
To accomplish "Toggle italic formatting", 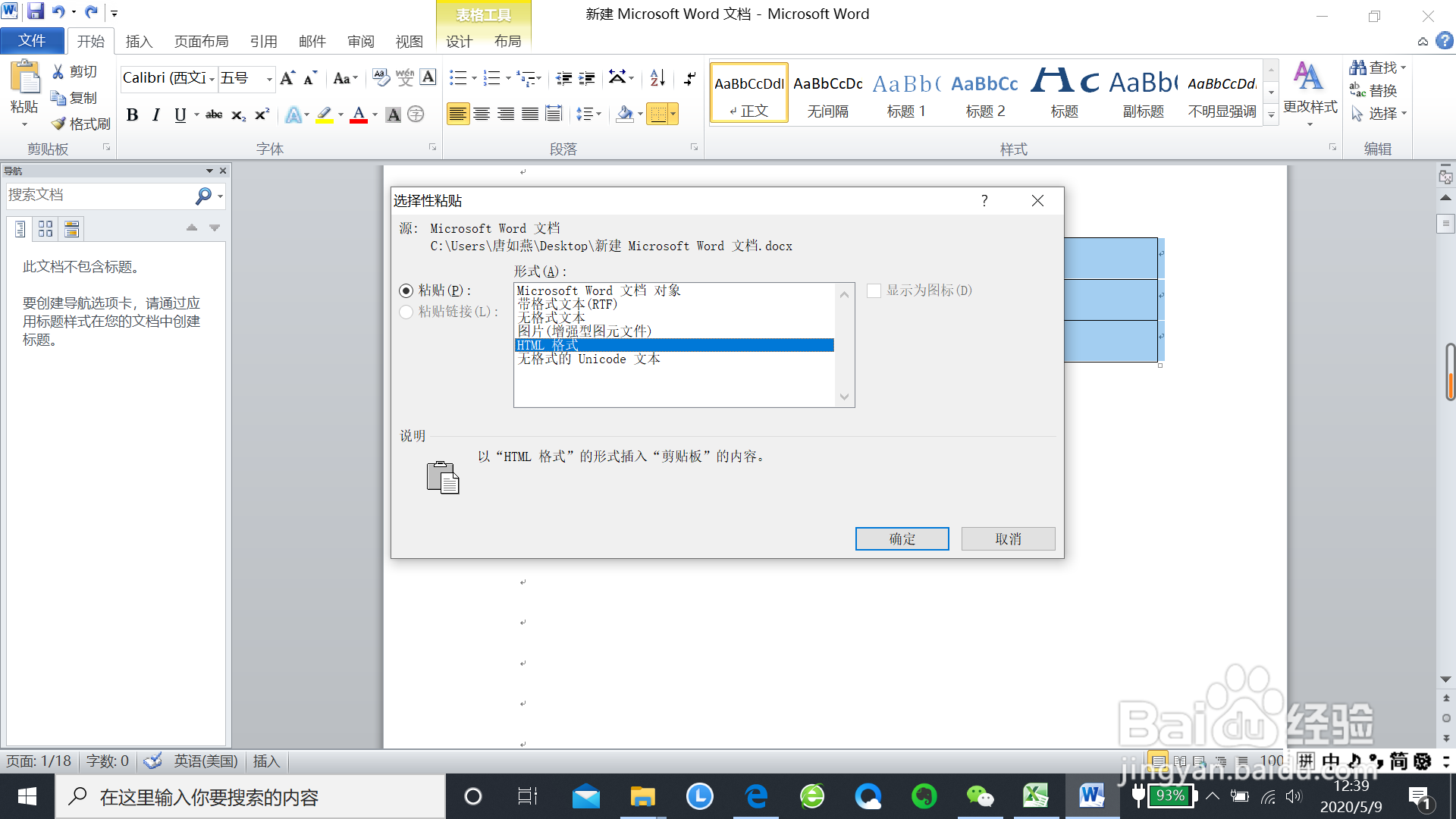I will [x=155, y=115].
